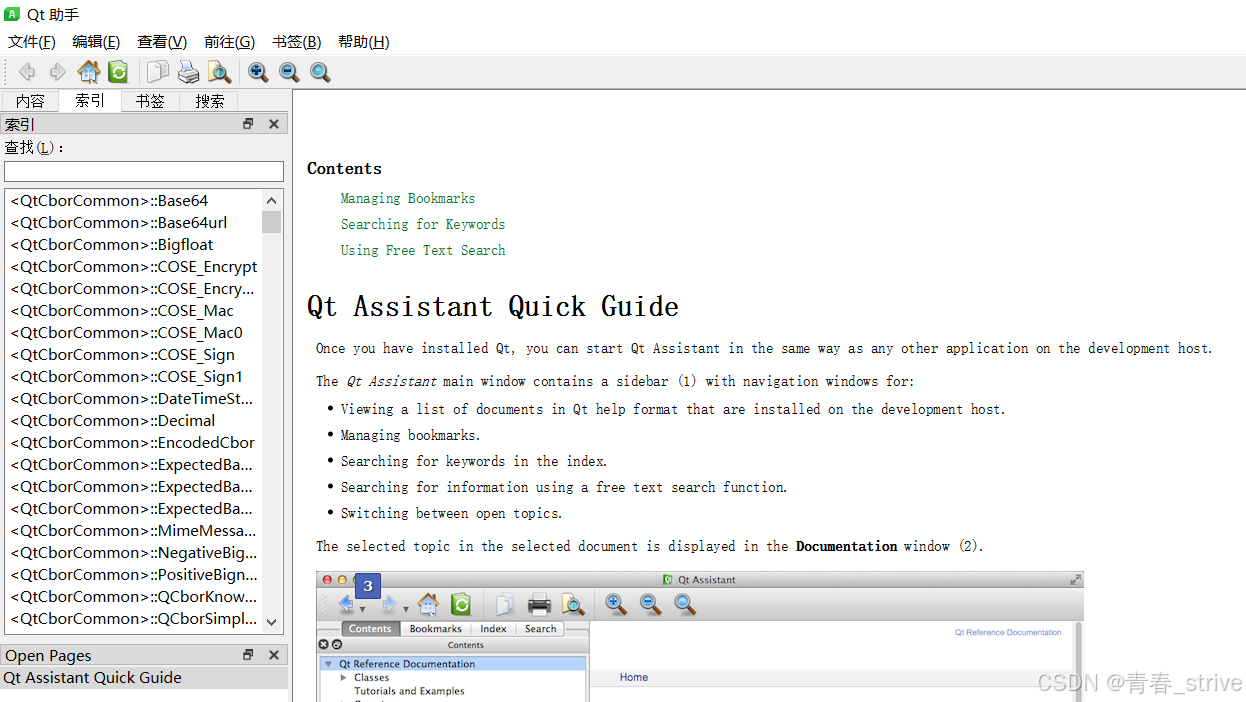Float the Open Pages panel via undock icon
The width and height of the screenshot is (1246, 702).
coord(248,655)
